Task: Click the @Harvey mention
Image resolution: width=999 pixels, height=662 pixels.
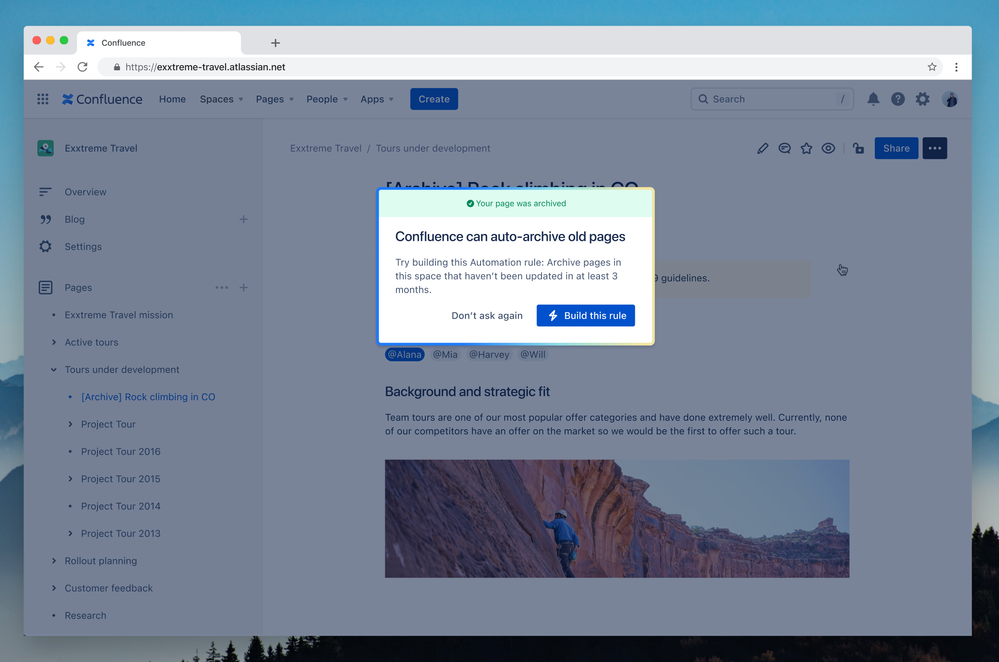Action: (489, 354)
